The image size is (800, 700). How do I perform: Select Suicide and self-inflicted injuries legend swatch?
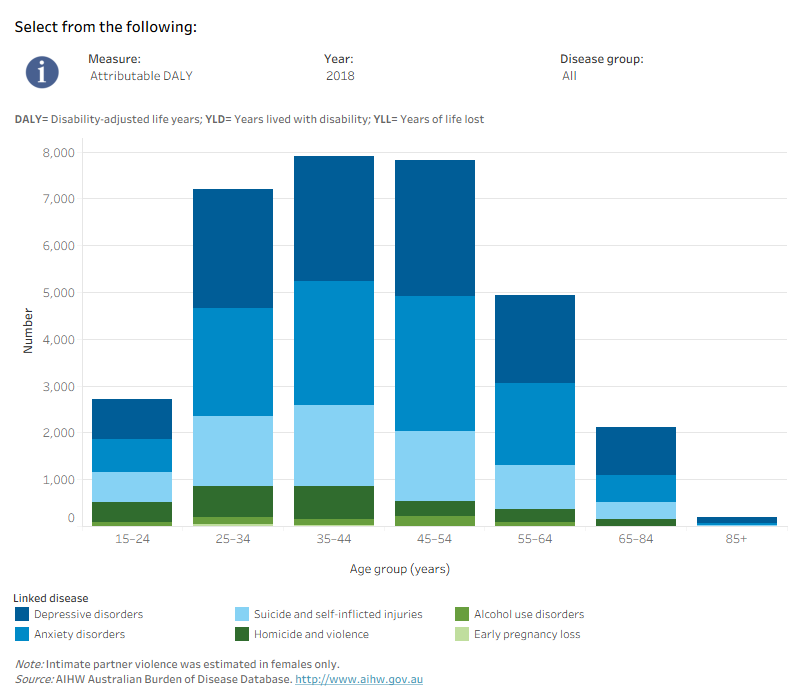click(242, 614)
